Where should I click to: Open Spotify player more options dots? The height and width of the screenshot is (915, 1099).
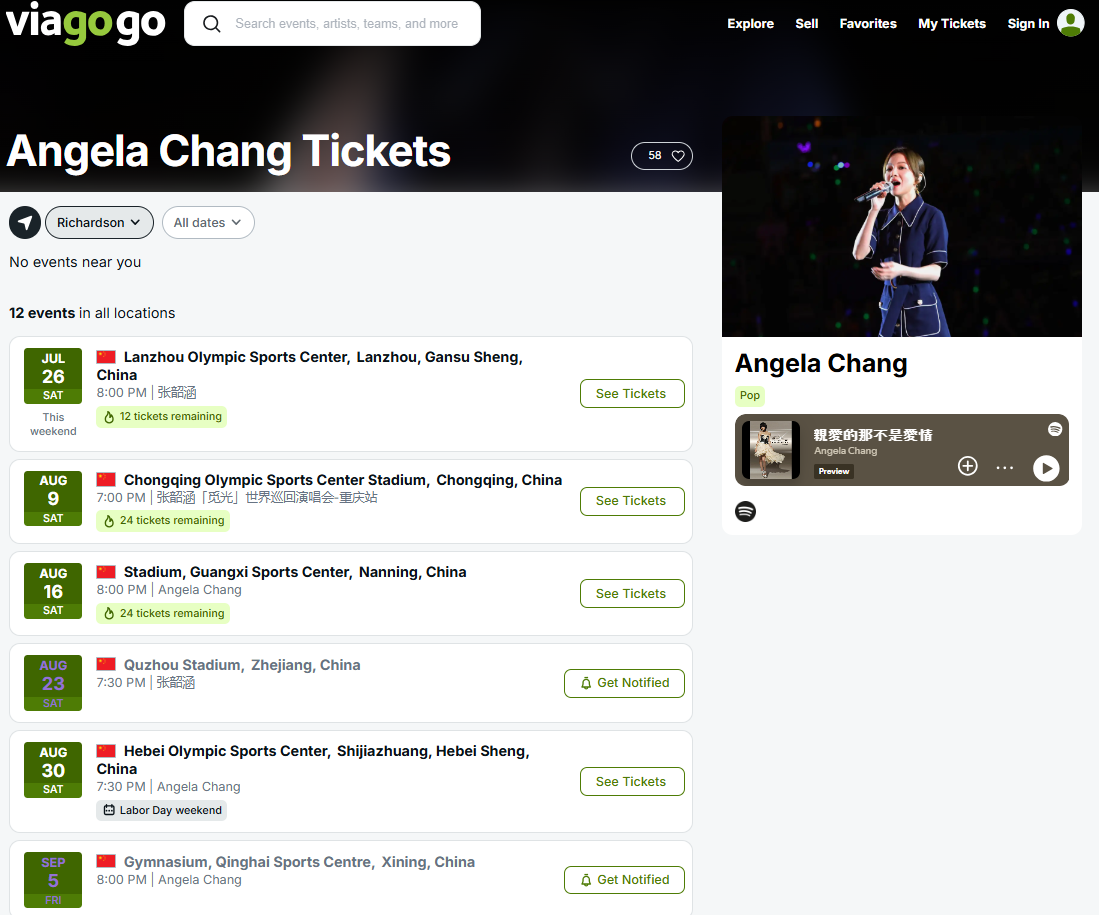coord(1005,467)
